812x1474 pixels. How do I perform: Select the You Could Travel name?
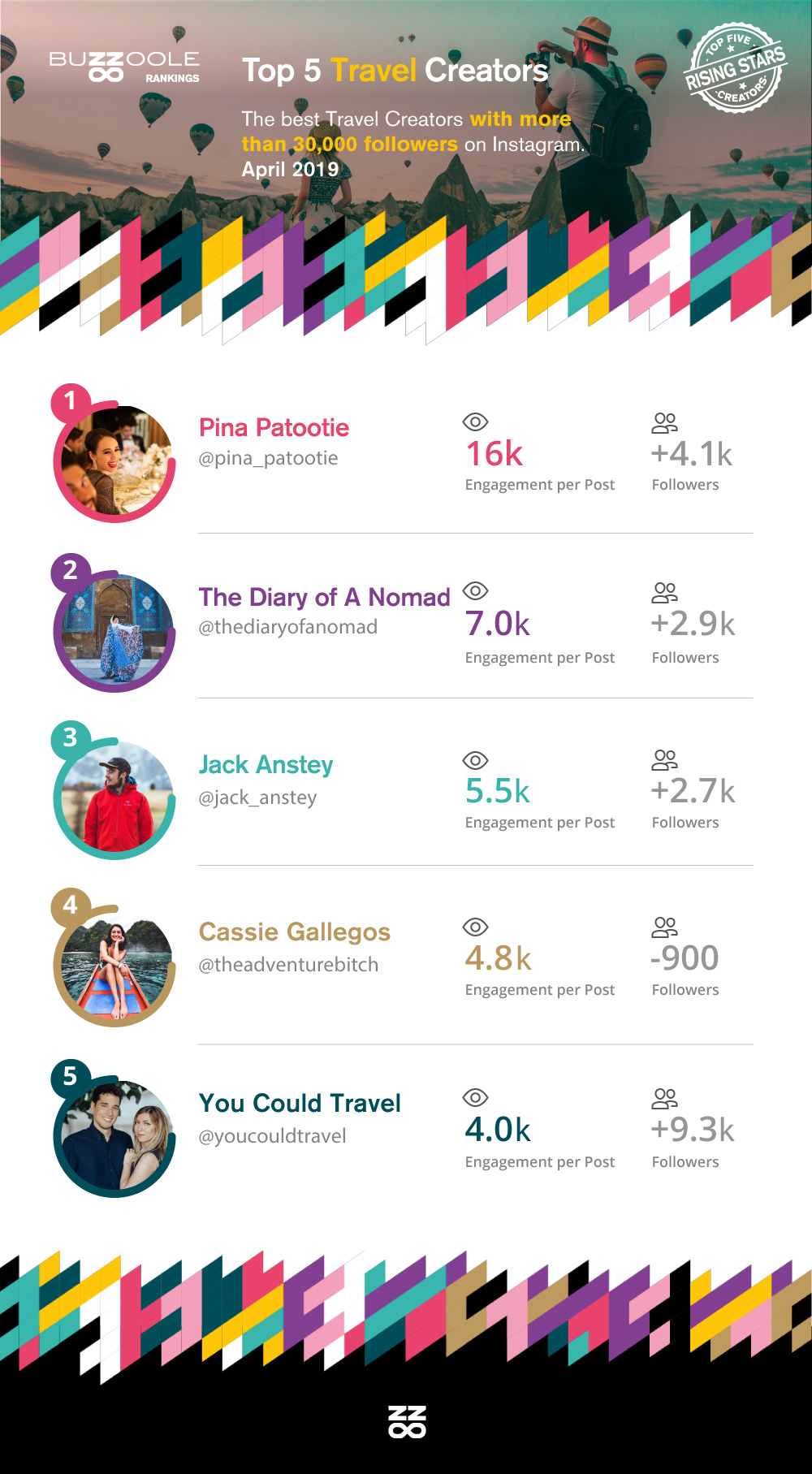pos(300,1103)
